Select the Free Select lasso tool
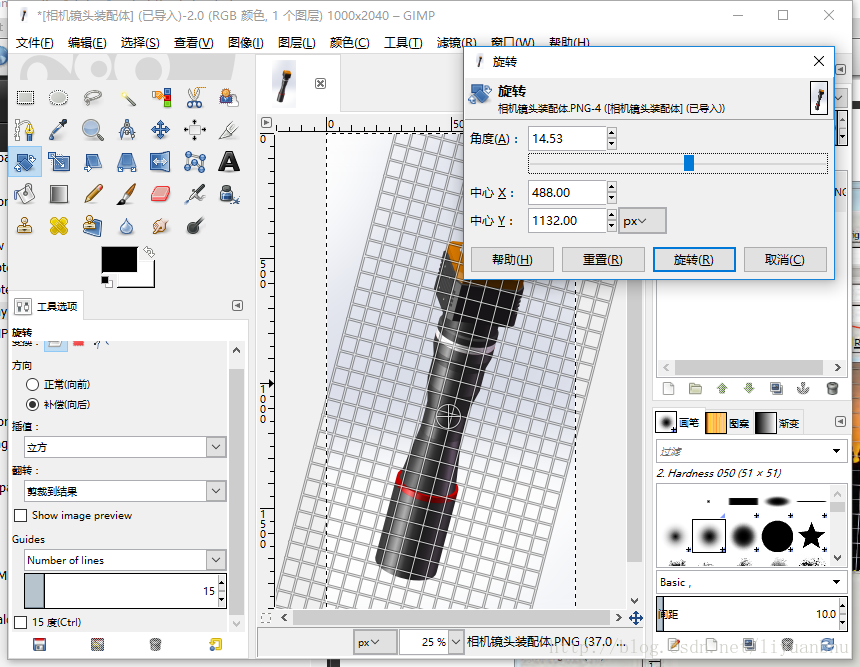The width and height of the screenshot is (860, 667). point(93,98)
